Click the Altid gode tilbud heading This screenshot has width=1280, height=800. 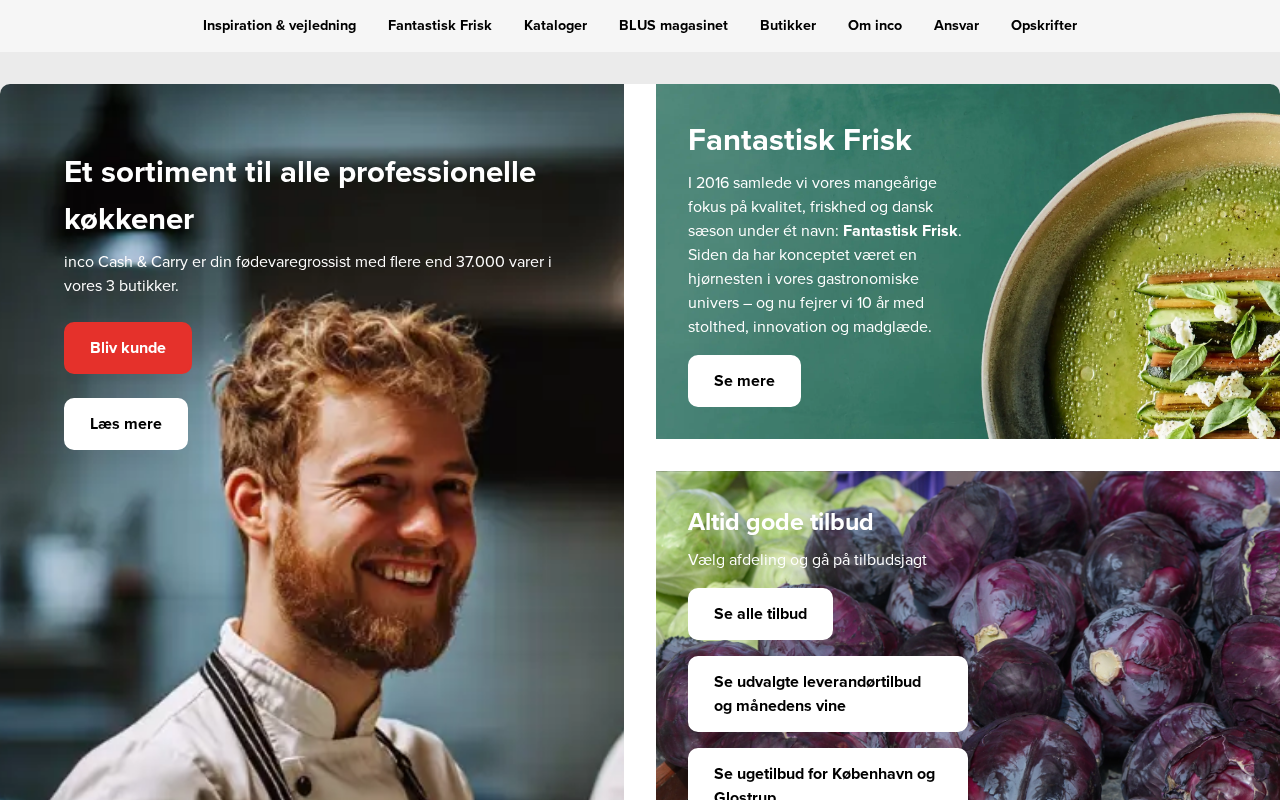click(781, 522)
